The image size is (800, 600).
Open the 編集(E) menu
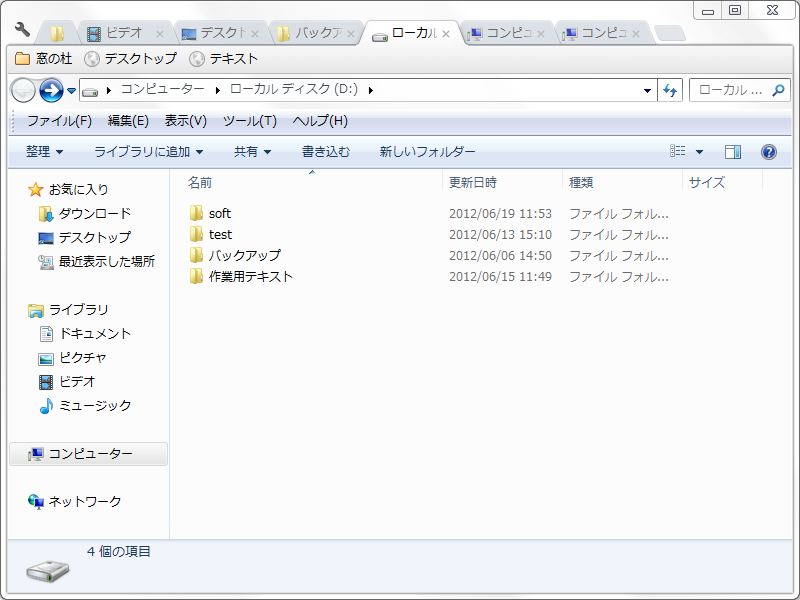pos(128,121)
